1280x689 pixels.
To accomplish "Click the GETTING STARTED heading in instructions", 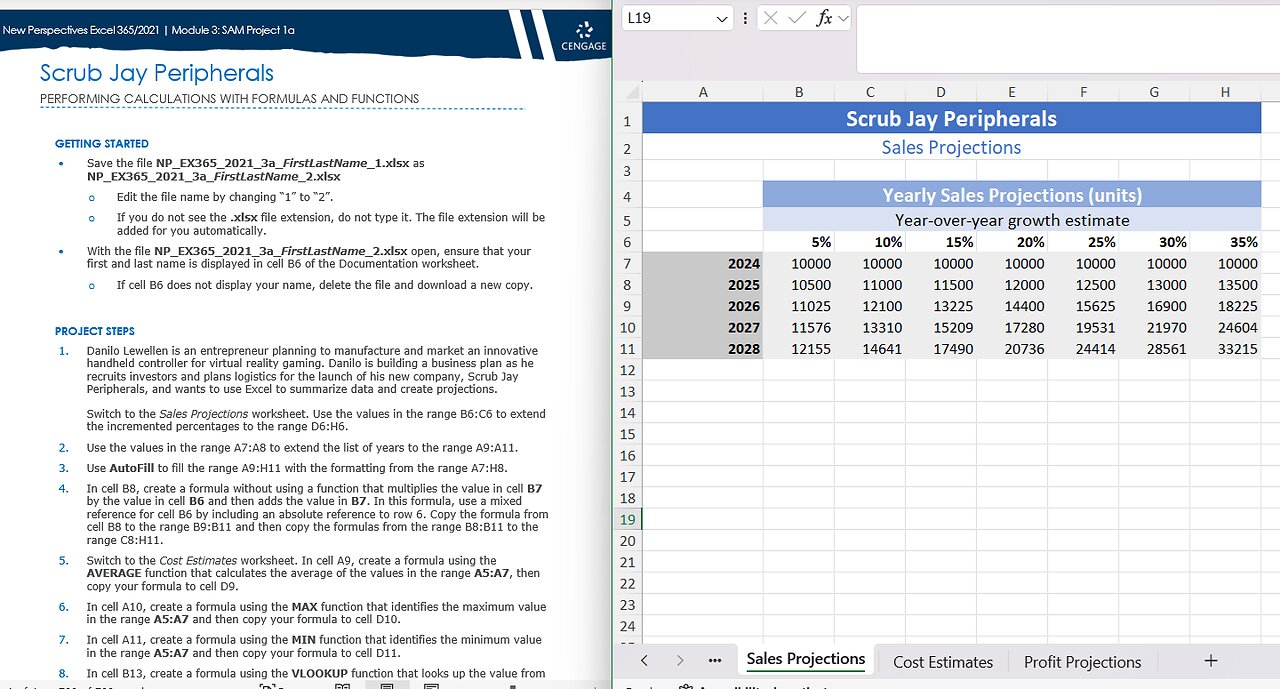I will coord(102,144).
